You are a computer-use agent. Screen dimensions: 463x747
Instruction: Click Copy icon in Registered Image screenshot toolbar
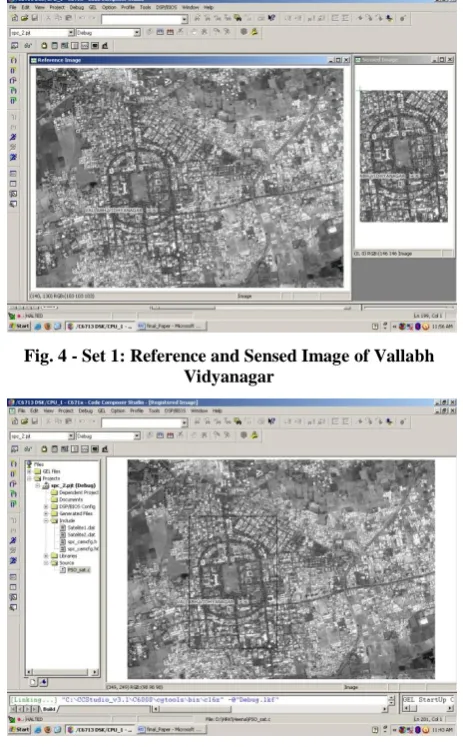[x=58, y=421]
